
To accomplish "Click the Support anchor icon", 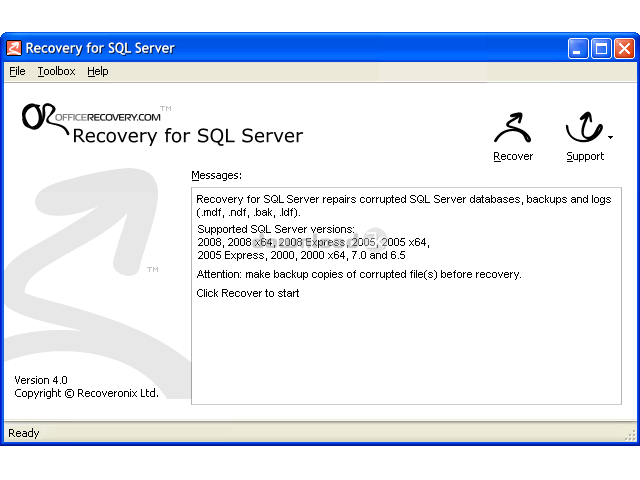I will click(584, 127).
